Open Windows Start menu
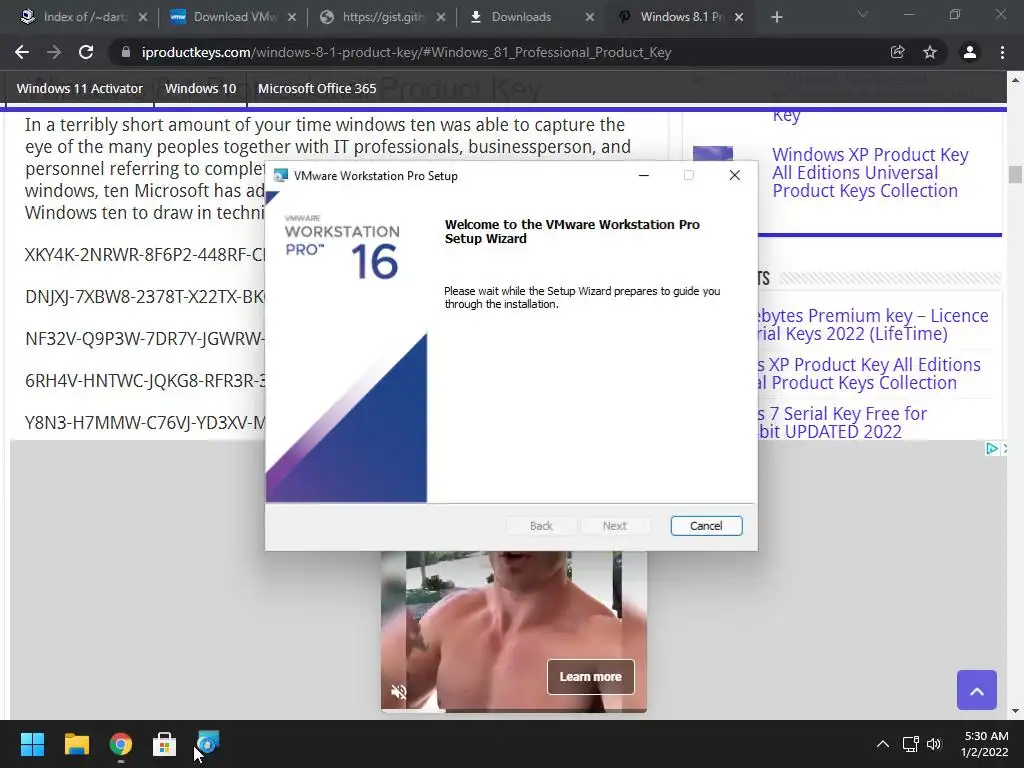 pos(32,744)
